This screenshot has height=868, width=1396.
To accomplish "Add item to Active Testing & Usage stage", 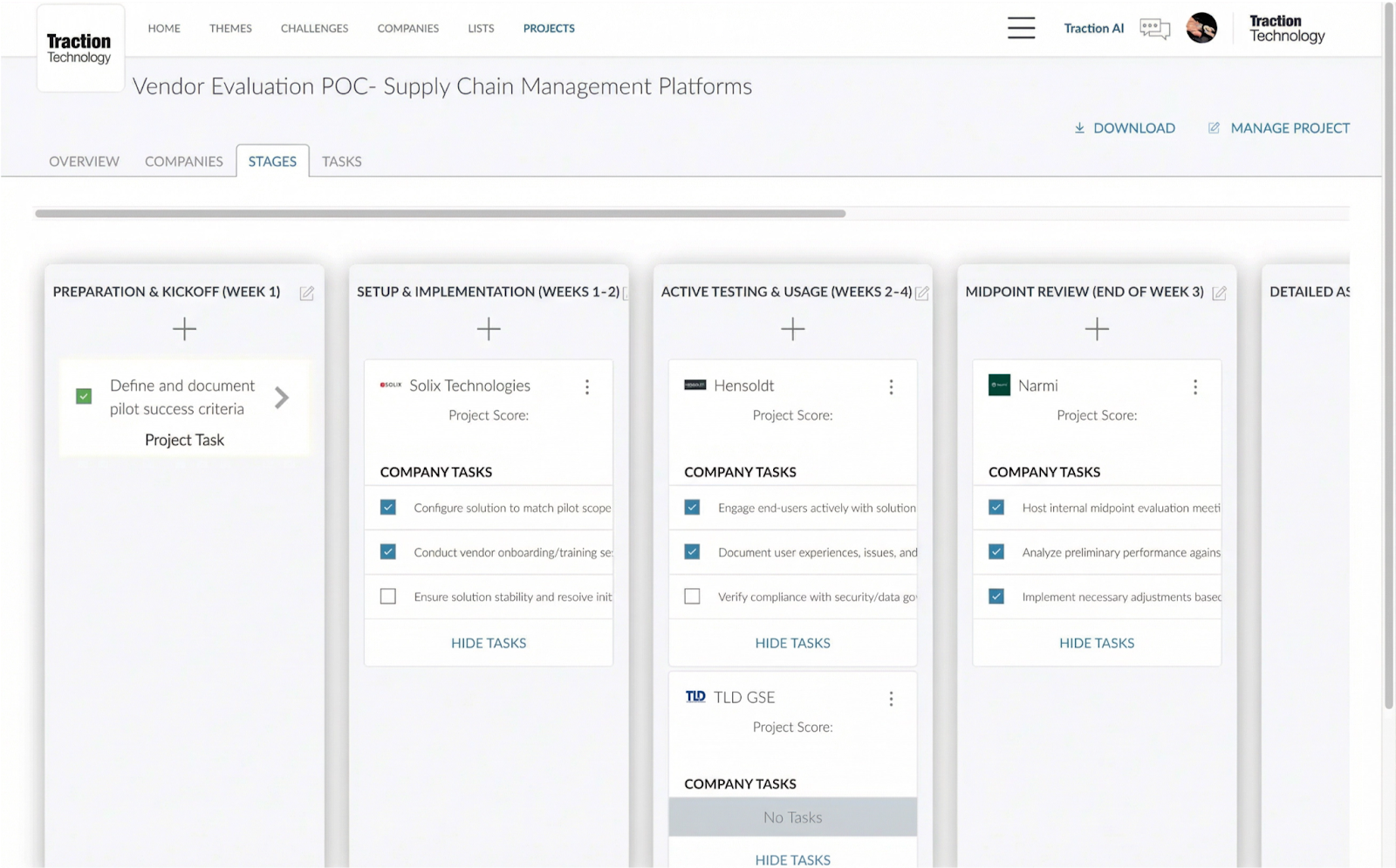I will click(792, 329).
